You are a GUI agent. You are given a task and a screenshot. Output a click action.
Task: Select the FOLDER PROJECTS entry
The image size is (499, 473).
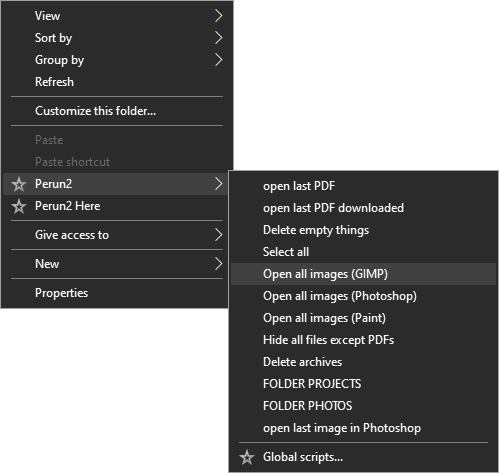click(363, 384)
